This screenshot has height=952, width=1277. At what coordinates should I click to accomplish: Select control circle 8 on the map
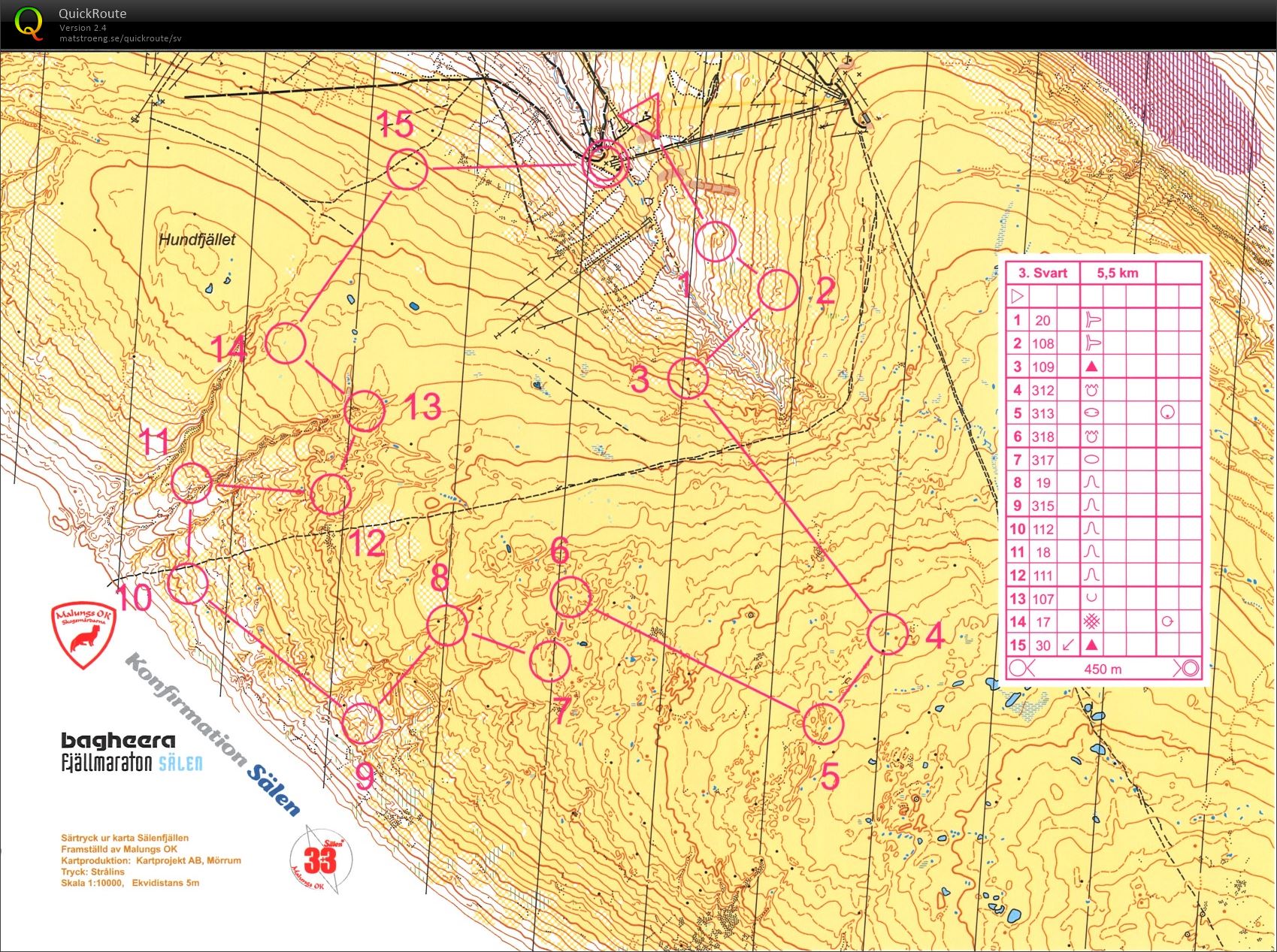pyautogui.click(x=447, y=625)
